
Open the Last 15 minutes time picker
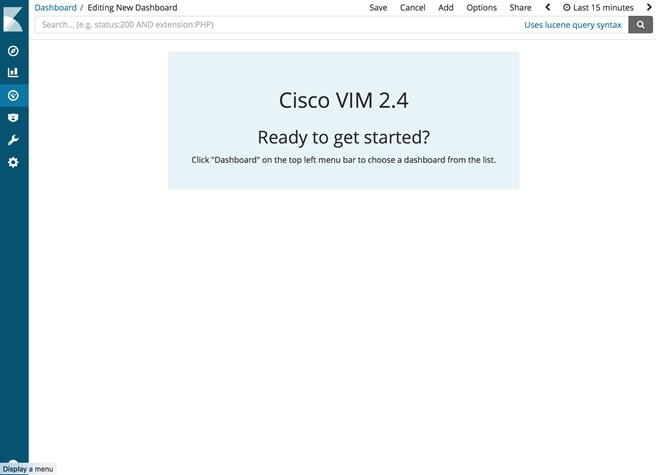[x=598, y=8]
